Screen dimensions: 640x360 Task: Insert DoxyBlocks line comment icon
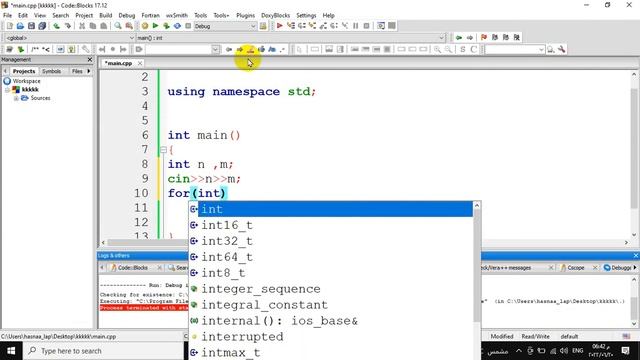tap(46, 49)
